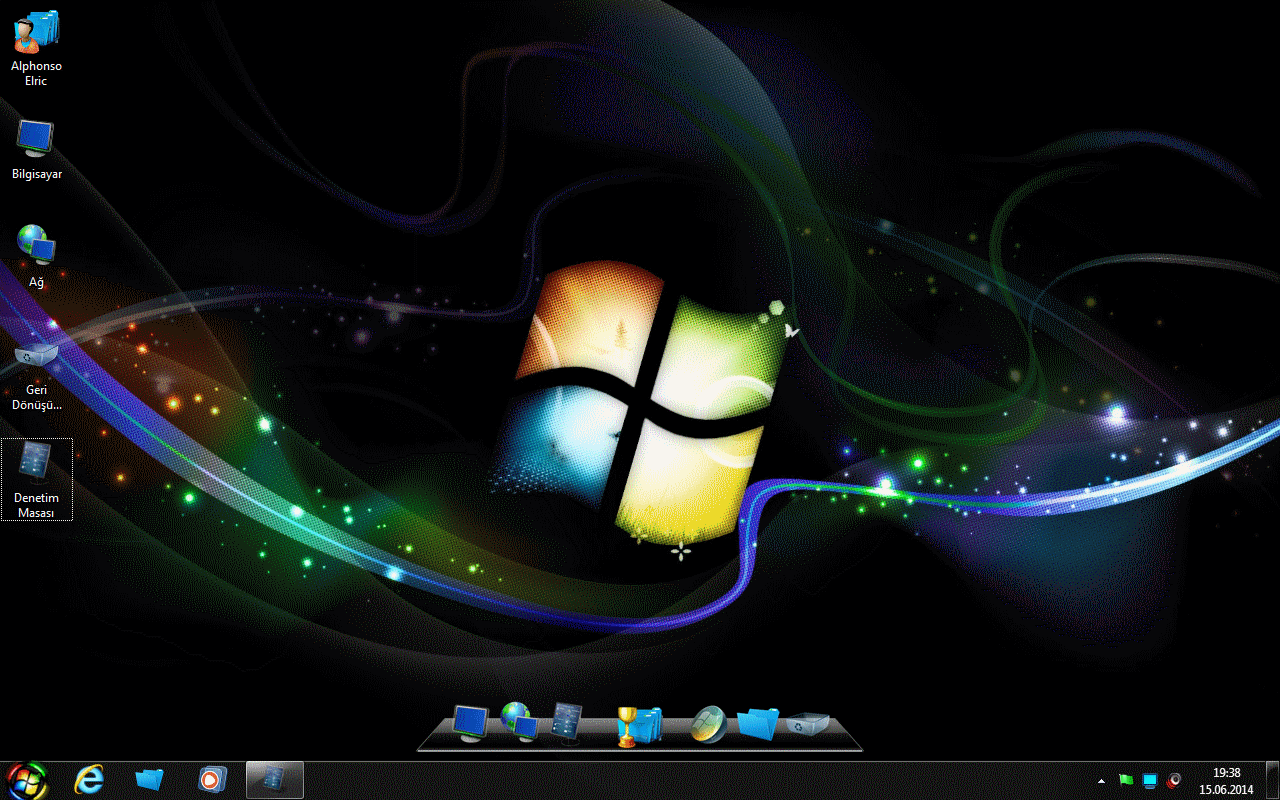This screenshot has height=800, width=1280.
Task: Unmute the speaker in the system tray
Action: tap(1172, 781)
